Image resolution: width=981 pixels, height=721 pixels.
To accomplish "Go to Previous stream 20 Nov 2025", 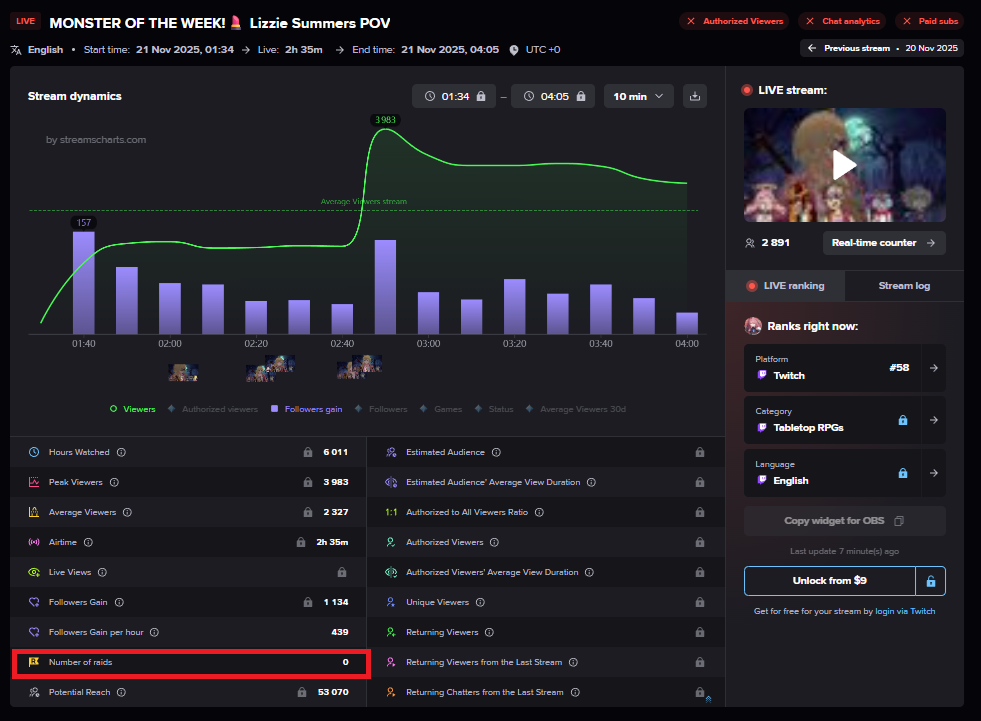I will (882, 48).
